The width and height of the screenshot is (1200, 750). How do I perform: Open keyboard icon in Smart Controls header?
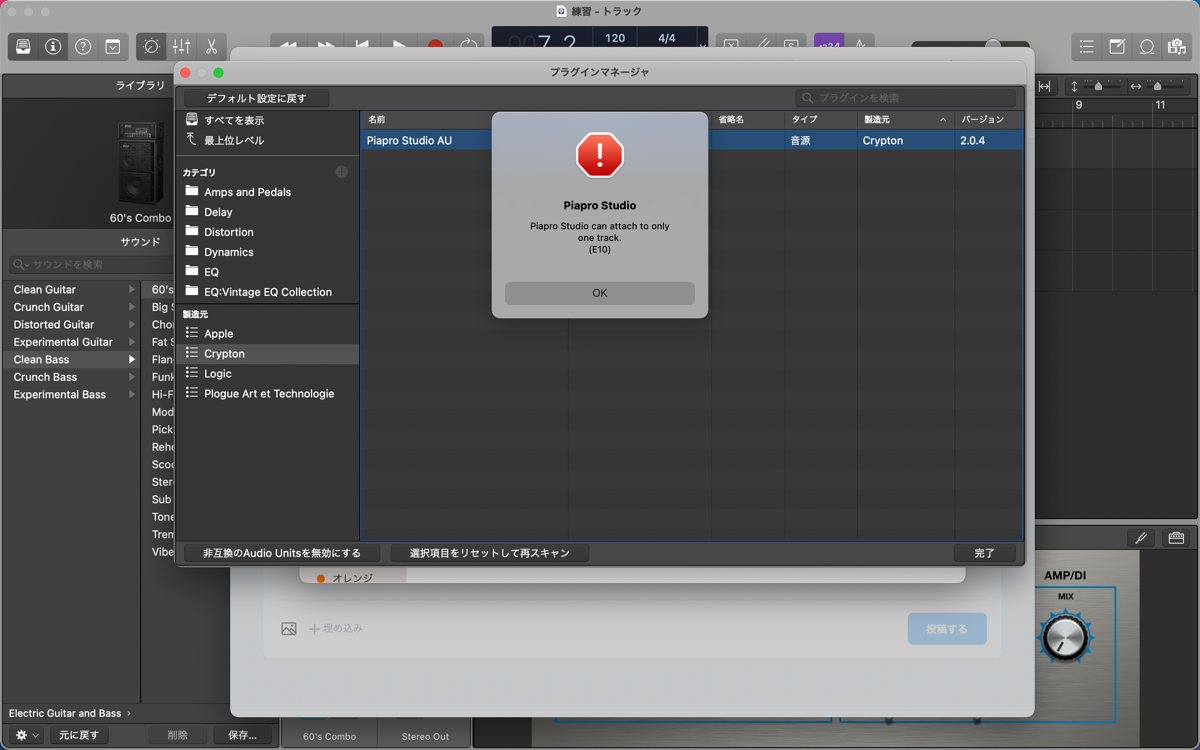[1176, 538]
